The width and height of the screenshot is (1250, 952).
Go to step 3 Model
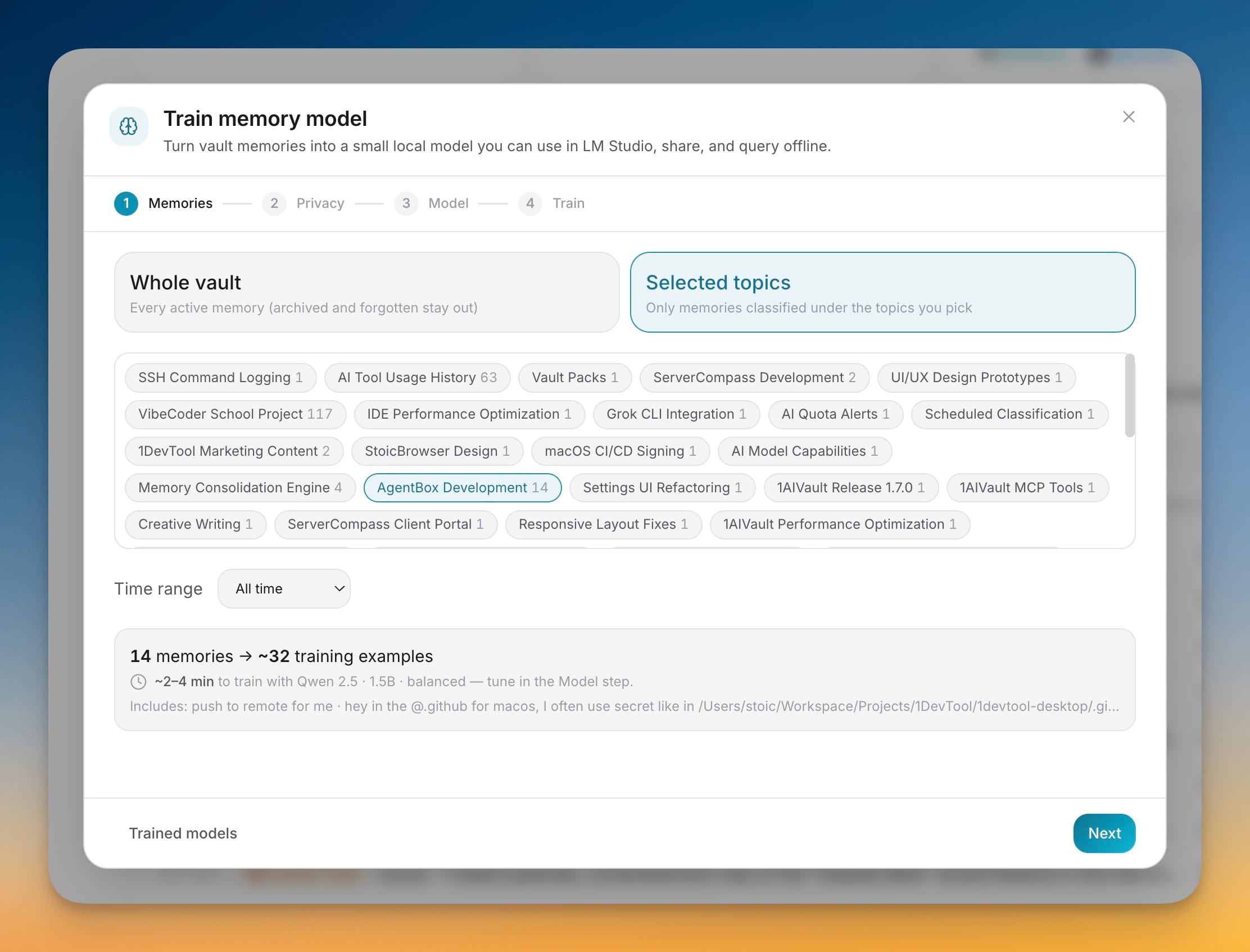[431, 203]
